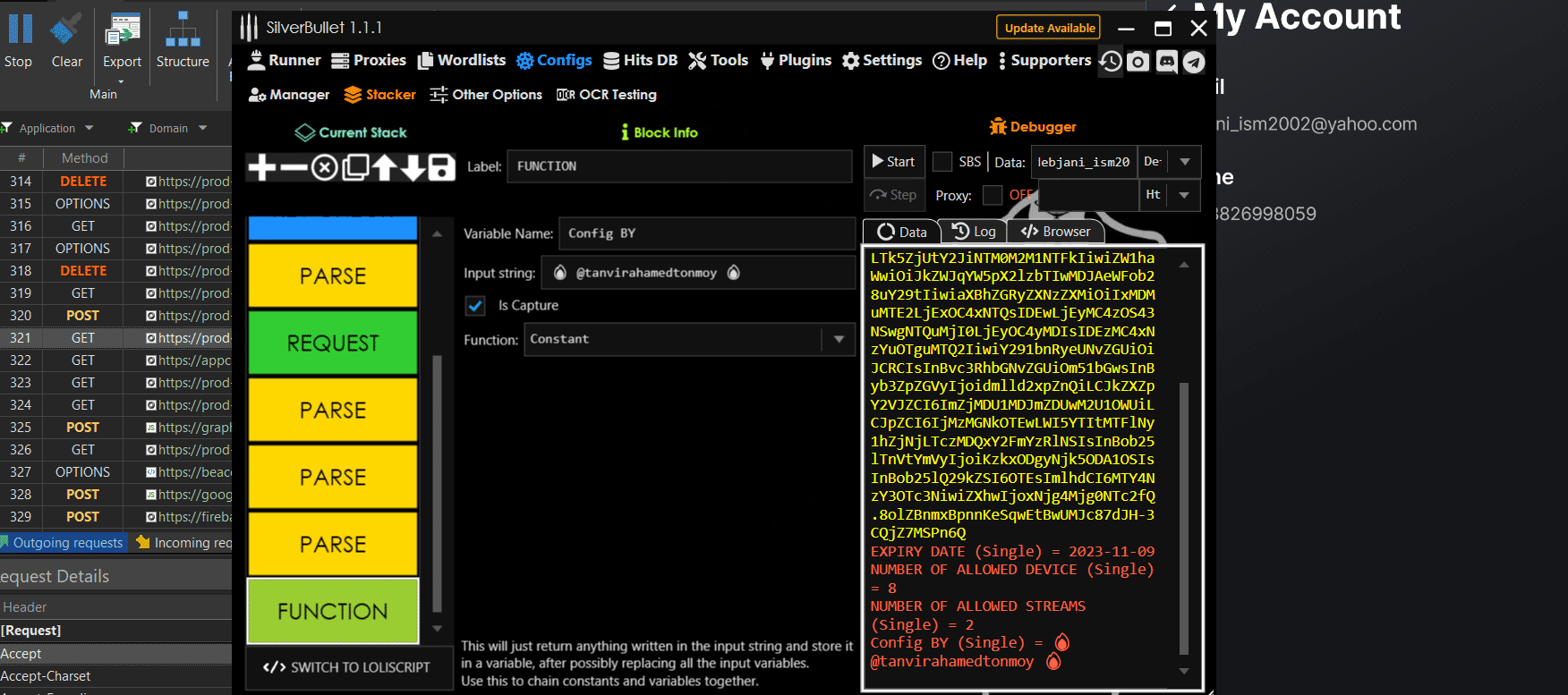Screen dimensions: 1568x695
Task: Open the Telegram paper plane icon
Action: pyautogui.click(x=1194, y=62)
